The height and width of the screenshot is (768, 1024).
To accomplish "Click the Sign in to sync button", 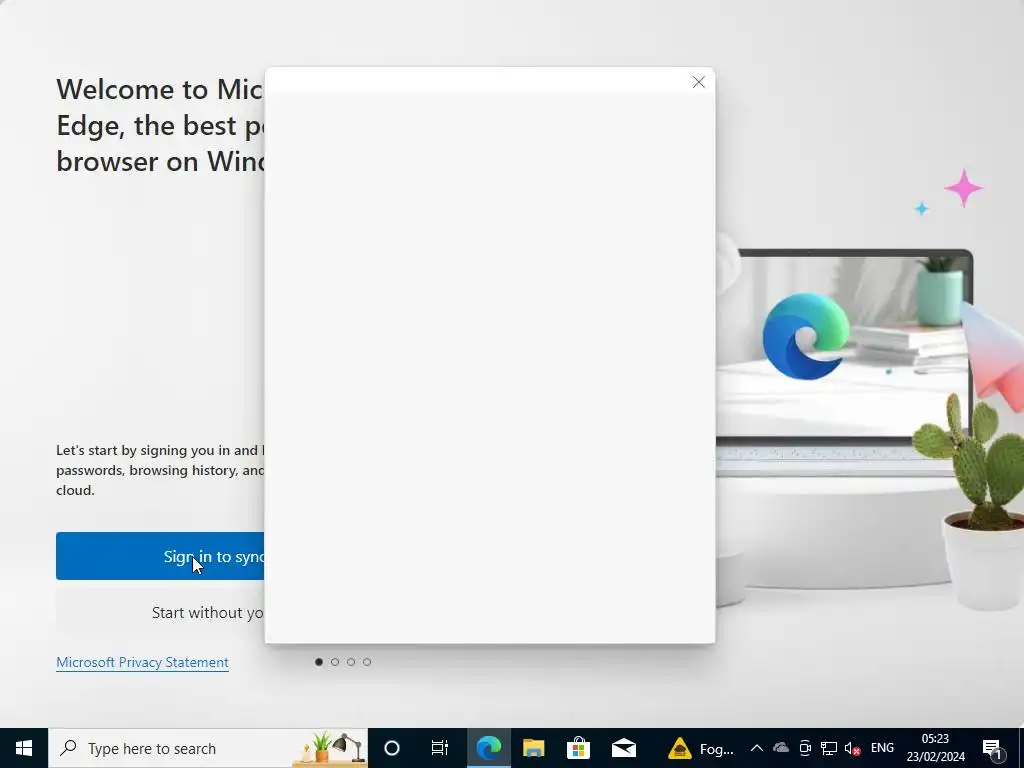I will [161, 556].
